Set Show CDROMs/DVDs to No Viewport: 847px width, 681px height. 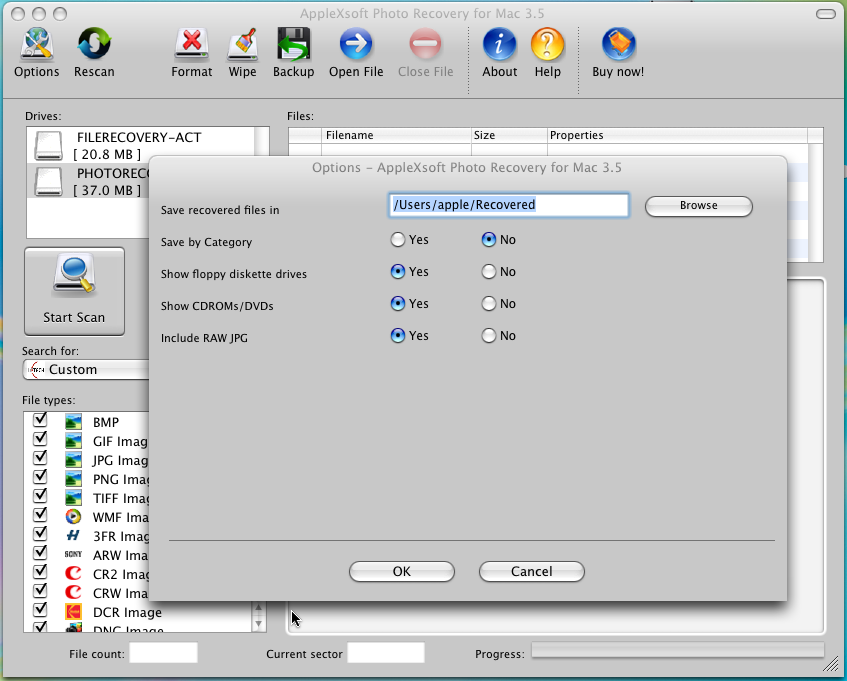coord(489,304)
